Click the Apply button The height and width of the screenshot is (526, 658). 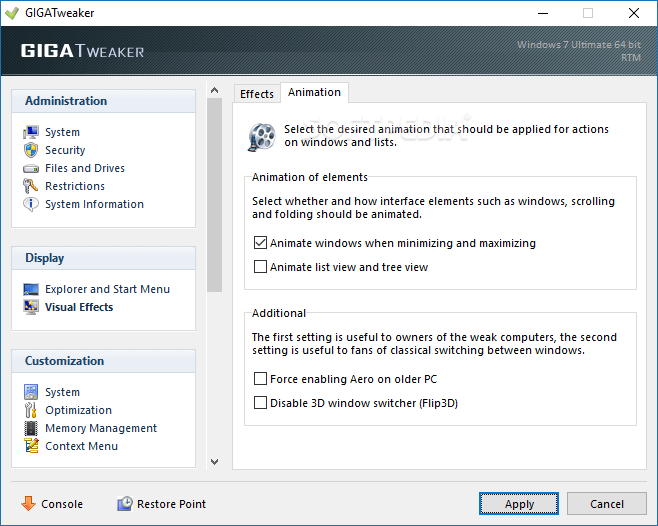click(519, 504)
